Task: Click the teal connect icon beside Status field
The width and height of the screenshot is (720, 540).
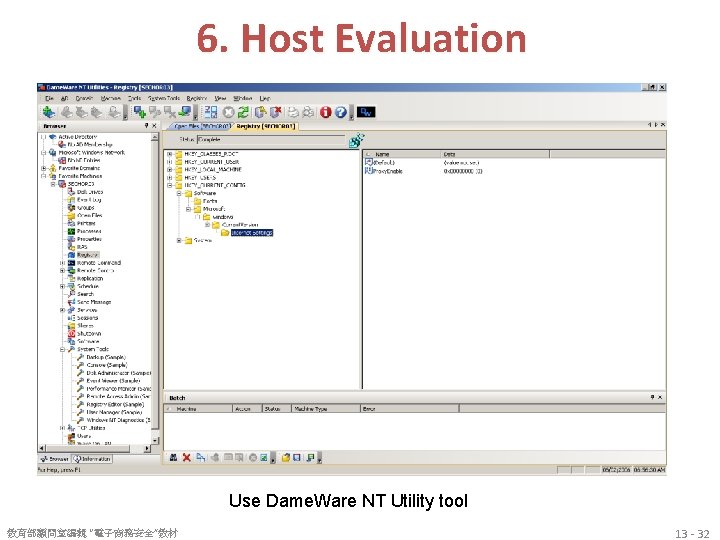Action: point(356,140)
